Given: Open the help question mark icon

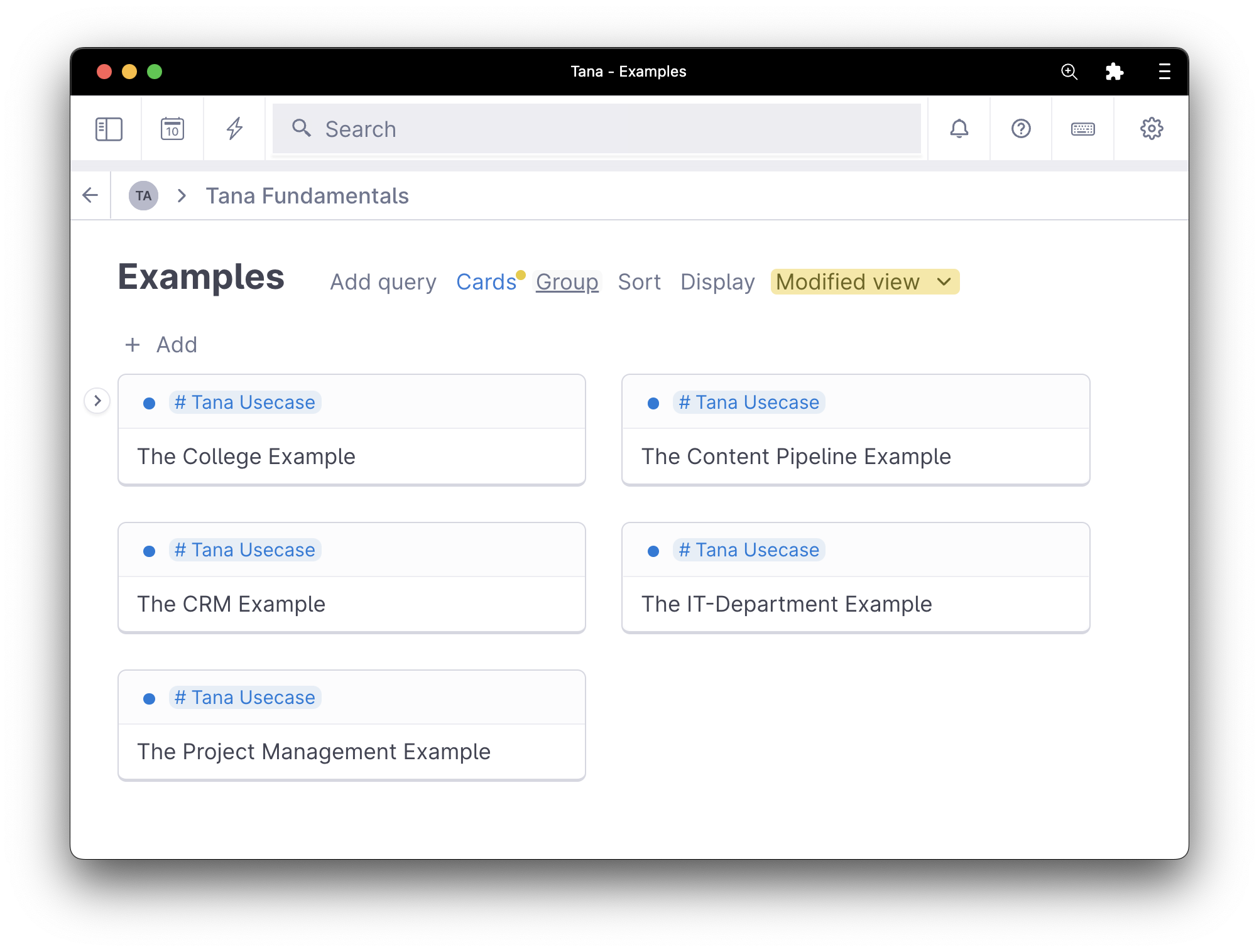Looking at the screenshot, I should (x=1021, y=129).
